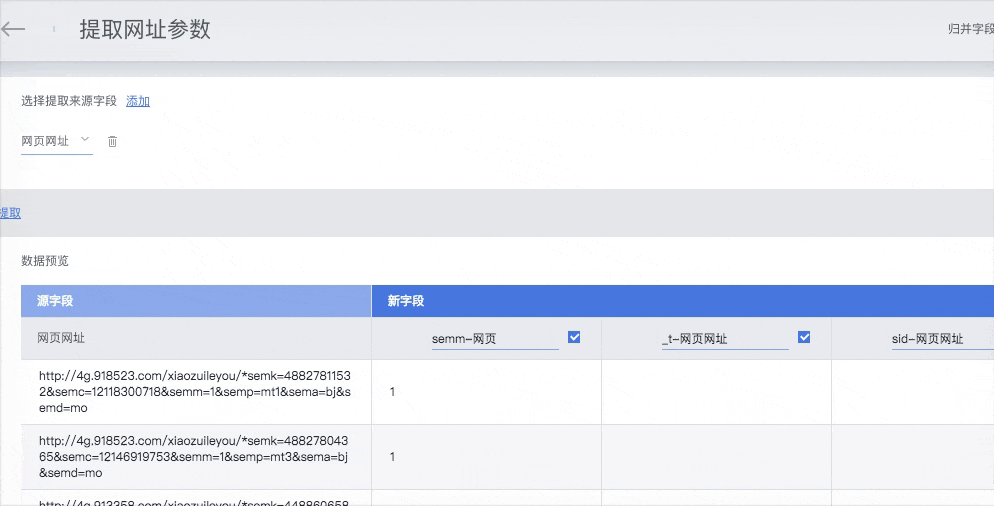
Task: Click the 选择提取来源字段 label
Action: point(69,101)
